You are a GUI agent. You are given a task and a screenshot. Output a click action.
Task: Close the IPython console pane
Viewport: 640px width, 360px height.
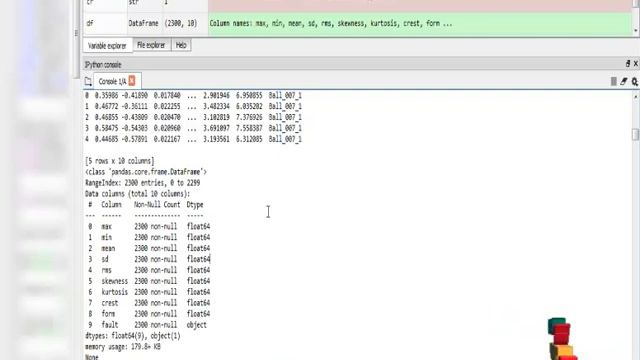[x=636, y=63]
